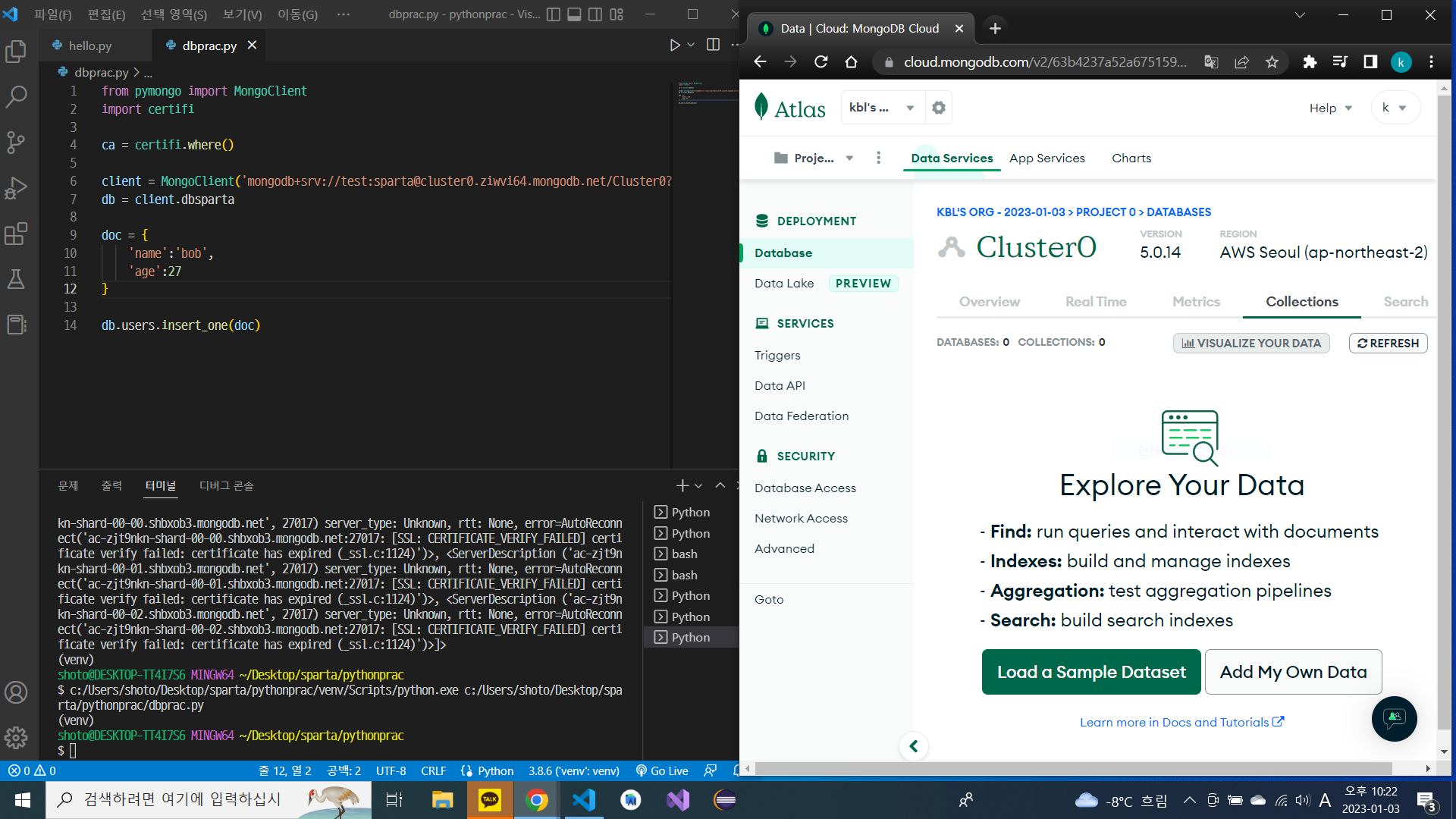
Task: Open organization settings gear in Atlas
Action: click(x=939, y=108)
